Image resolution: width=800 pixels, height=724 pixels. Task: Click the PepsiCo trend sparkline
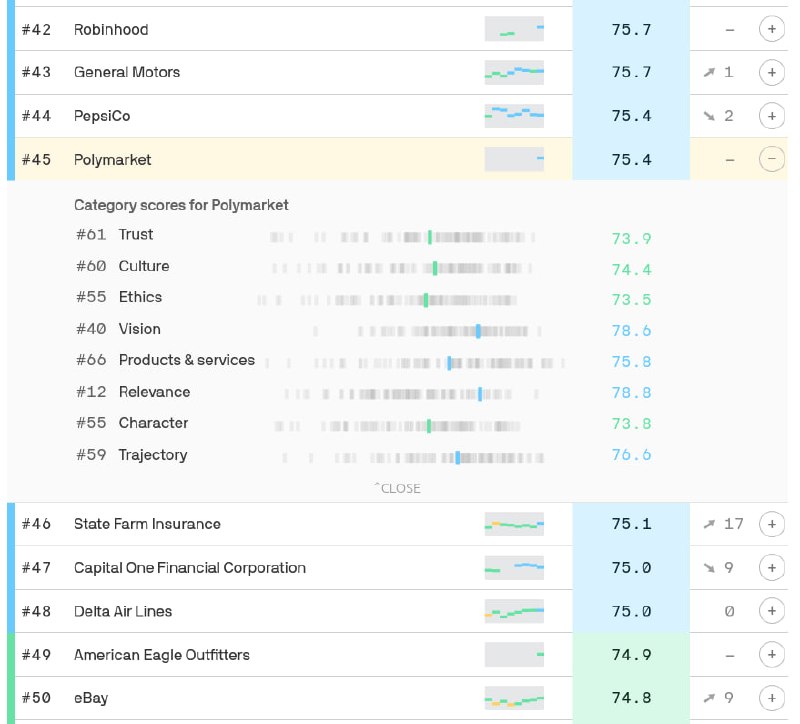[x=514, y=116]
